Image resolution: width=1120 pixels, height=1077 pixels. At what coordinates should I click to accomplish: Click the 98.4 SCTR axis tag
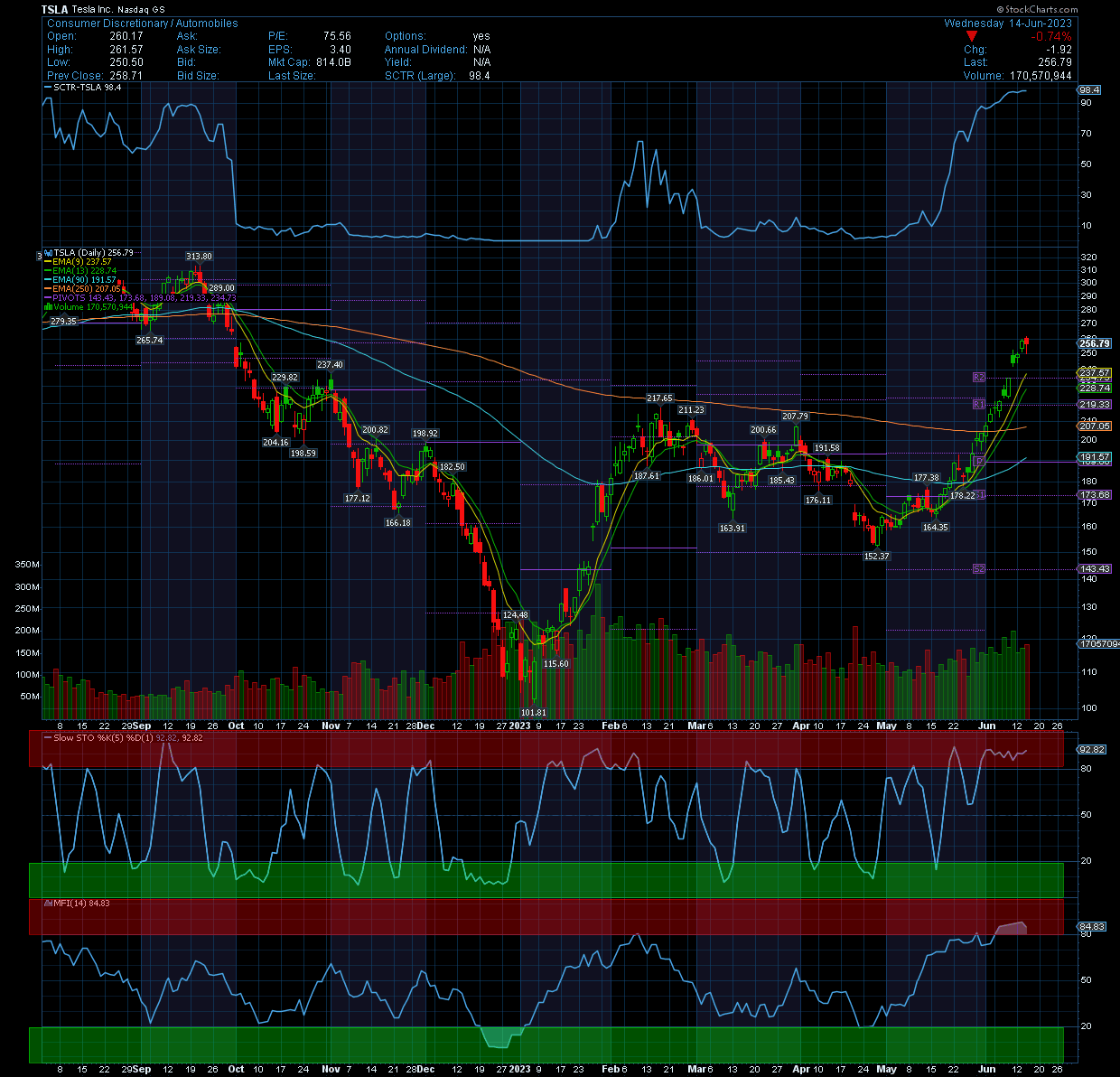(x=1089, y=90)
